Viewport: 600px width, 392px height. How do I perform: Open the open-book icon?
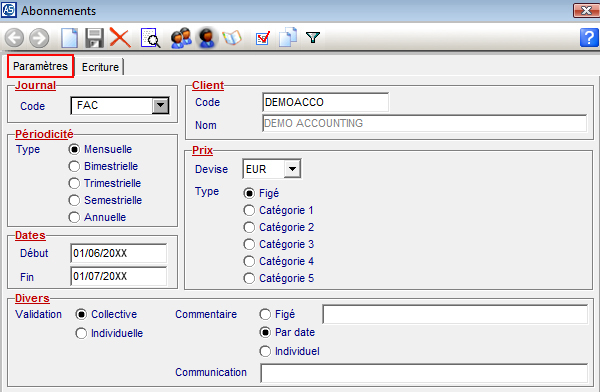point(232,38)
